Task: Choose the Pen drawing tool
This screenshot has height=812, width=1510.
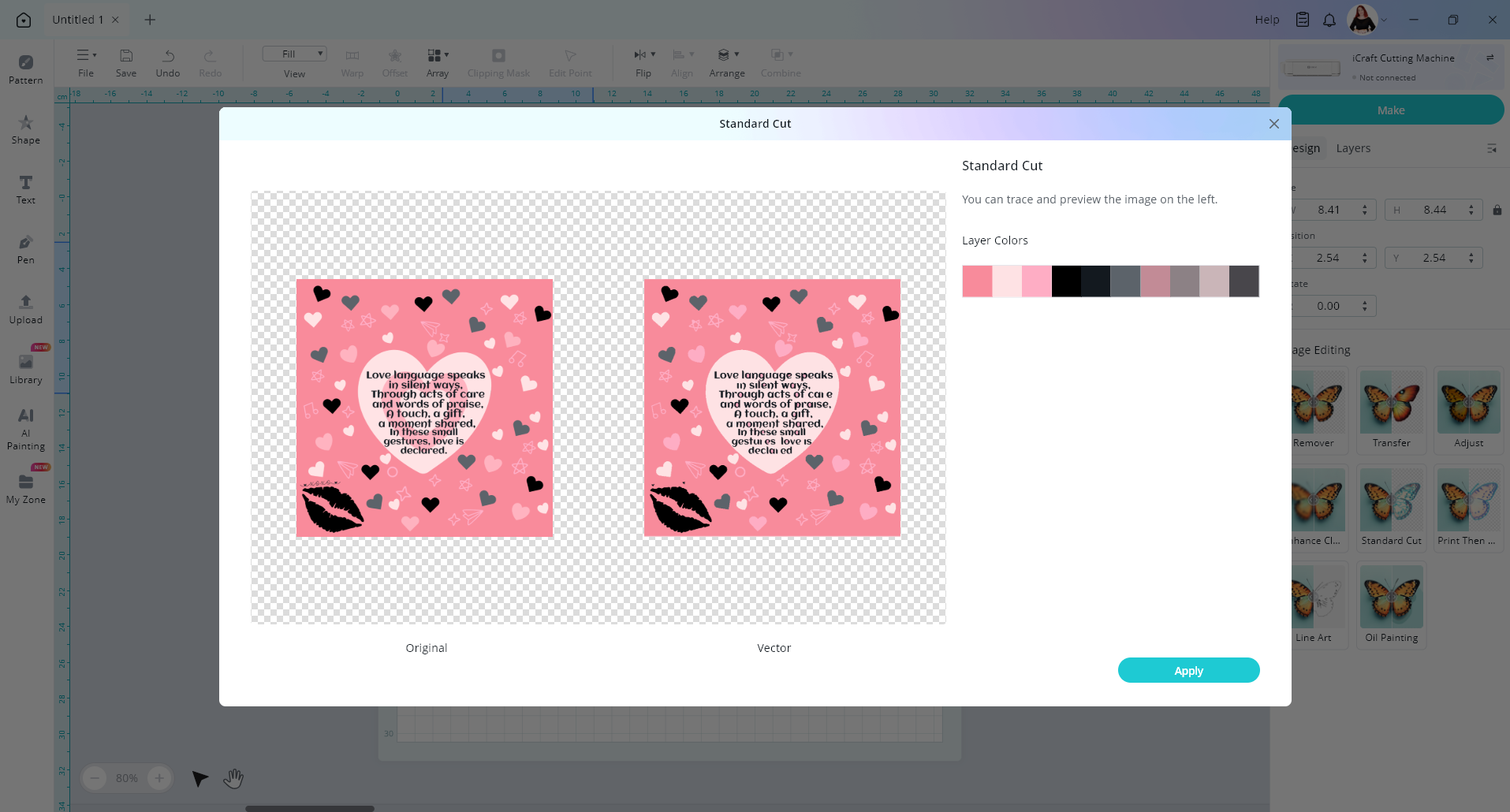Action: click(25, 249)
